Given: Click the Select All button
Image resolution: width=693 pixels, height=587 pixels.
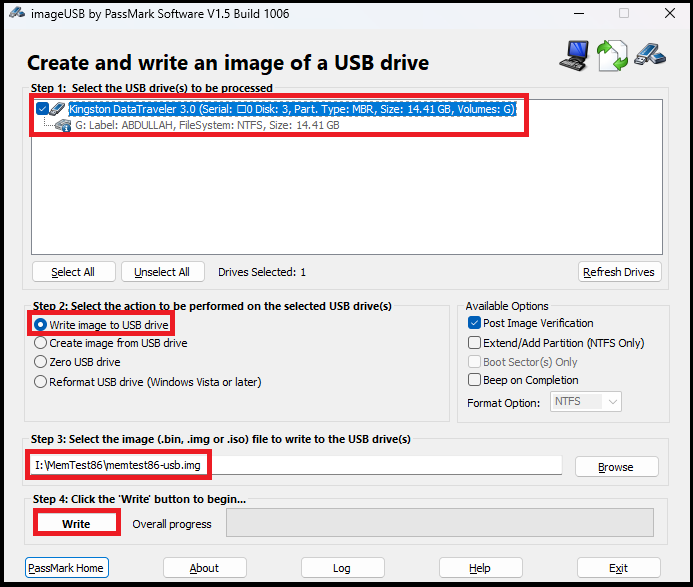Looking at the screenshot, I should click(x=73, y=272).
